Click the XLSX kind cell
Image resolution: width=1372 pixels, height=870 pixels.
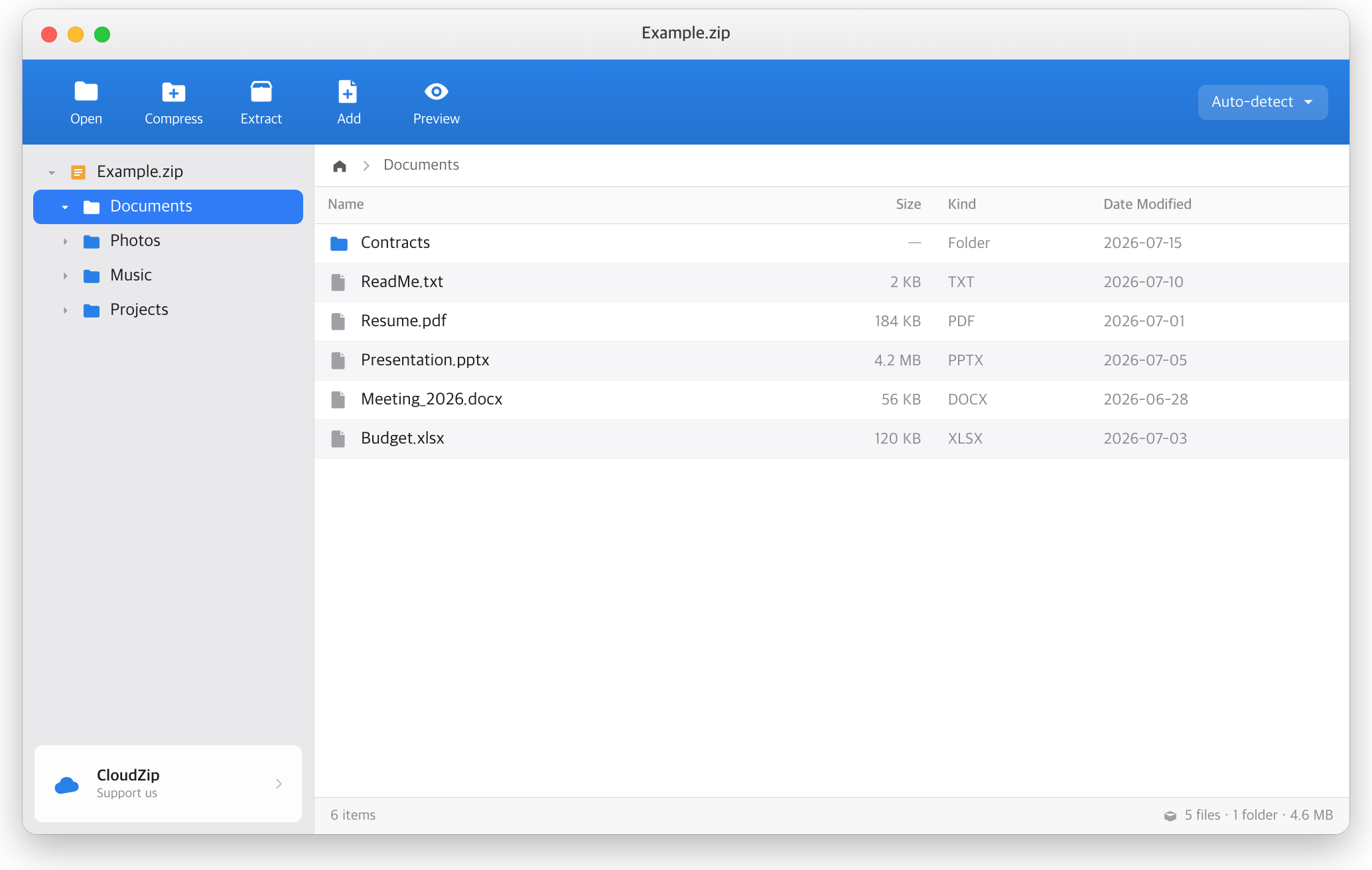[x=965, y=438]
